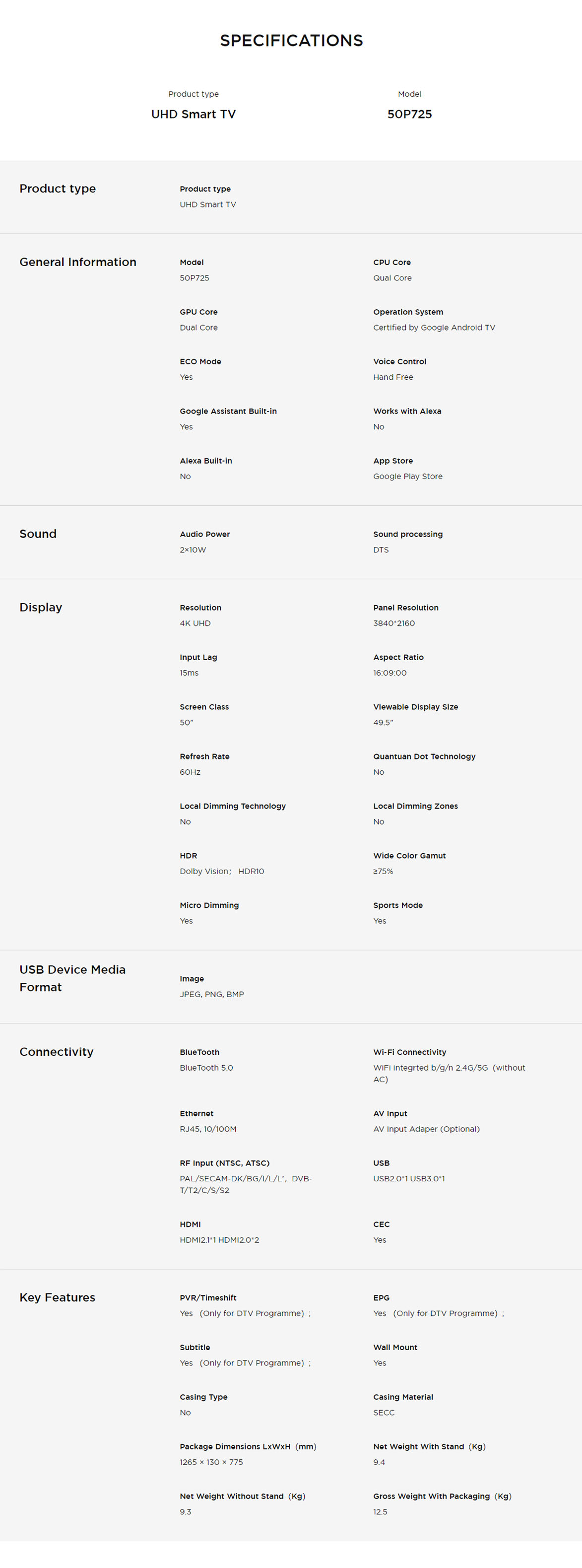The image size is (582, 1568).
Task: Click the Panel Resolution 3840*2160 value
Action: (393, 623)
